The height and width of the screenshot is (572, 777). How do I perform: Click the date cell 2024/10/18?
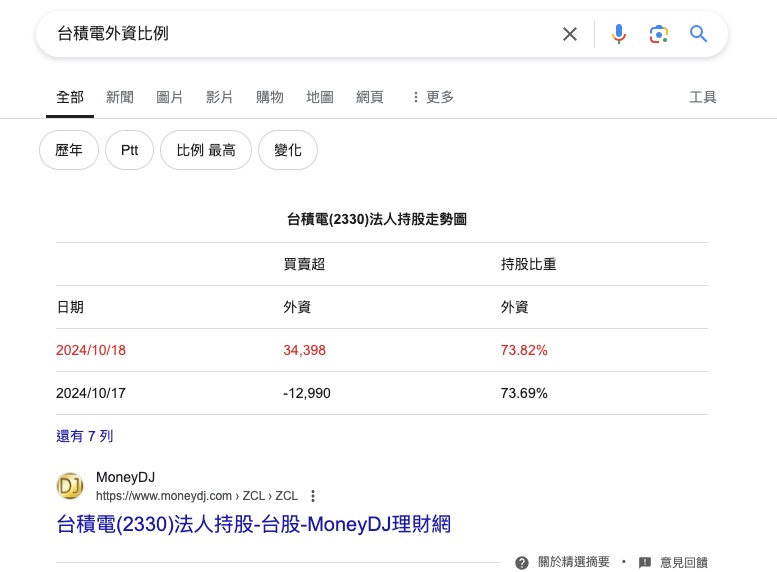click(91, 350)
